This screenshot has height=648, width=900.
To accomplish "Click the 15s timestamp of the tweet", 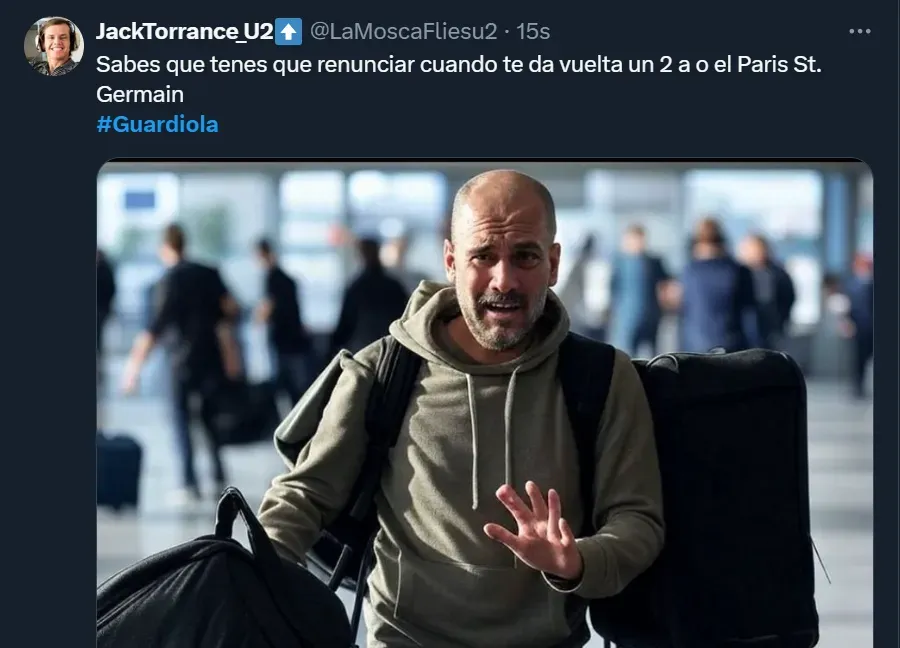I will click(533, 31).
